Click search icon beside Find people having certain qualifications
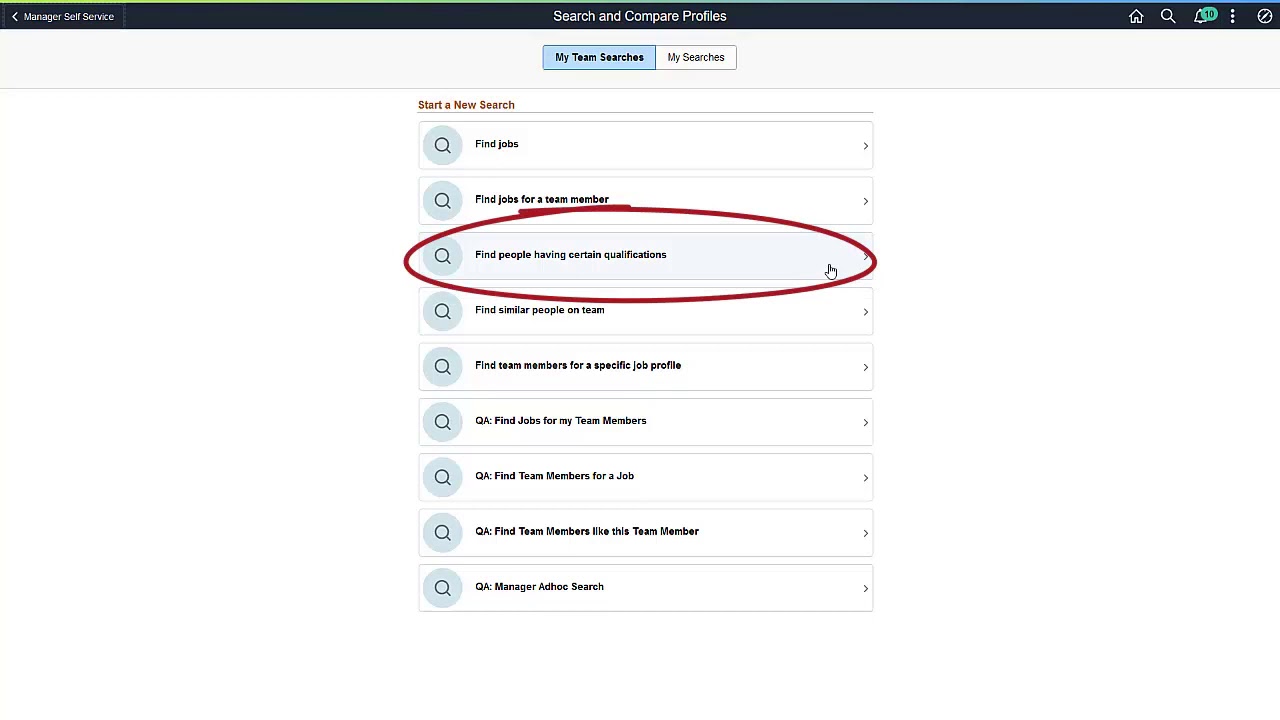Screen dimensions: 1280x720 click(x=442, y=256)
